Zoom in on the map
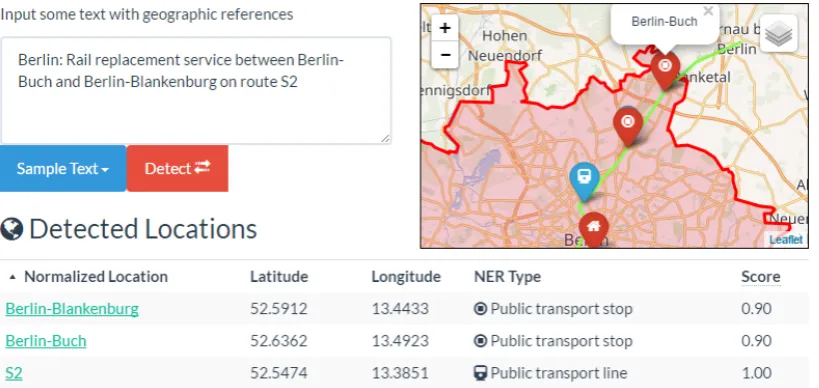Screen dimensions: 819x388 coord(445,28)
